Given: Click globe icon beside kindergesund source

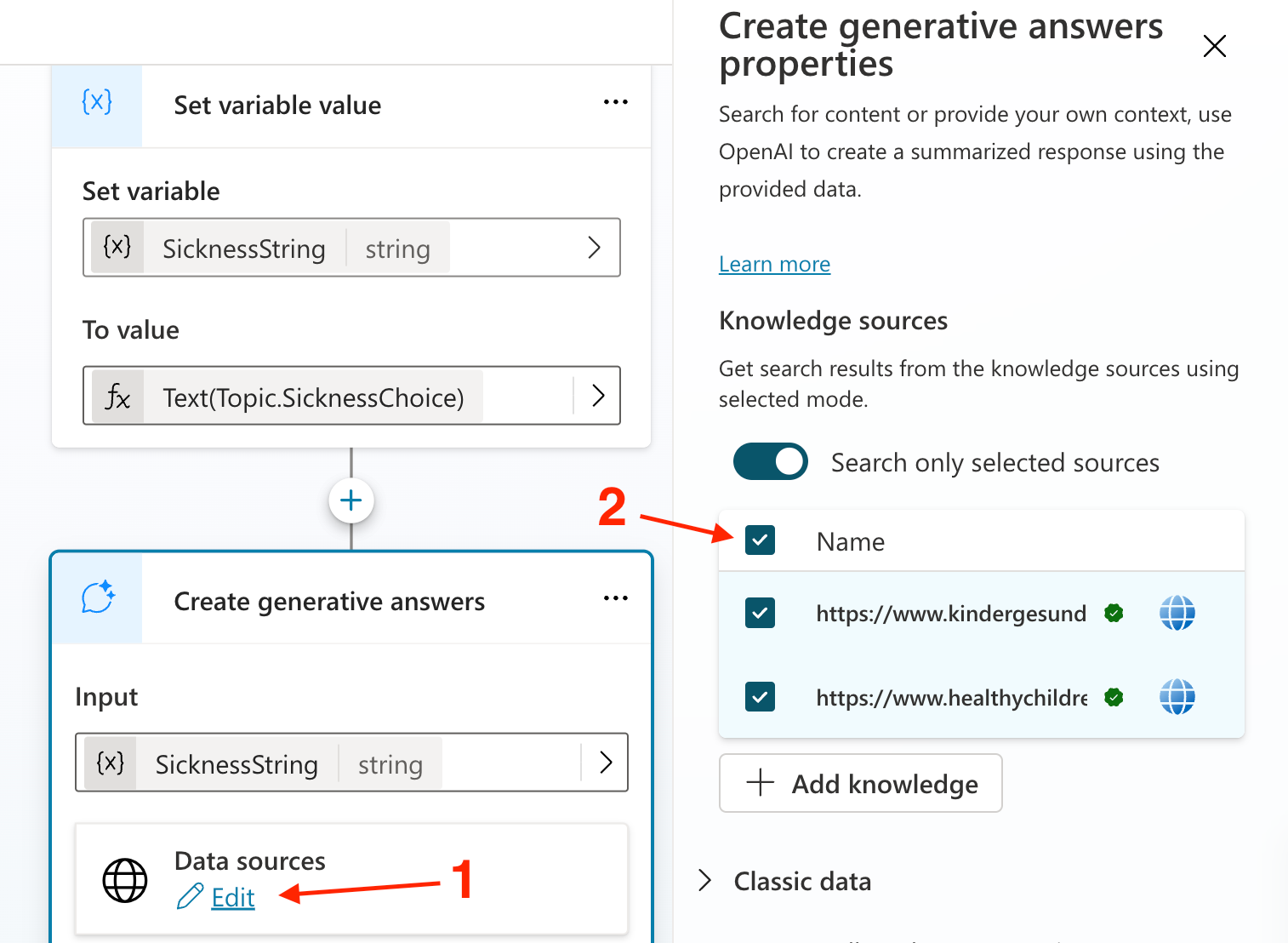Looking at the screenshot, I should (1177, 613).
